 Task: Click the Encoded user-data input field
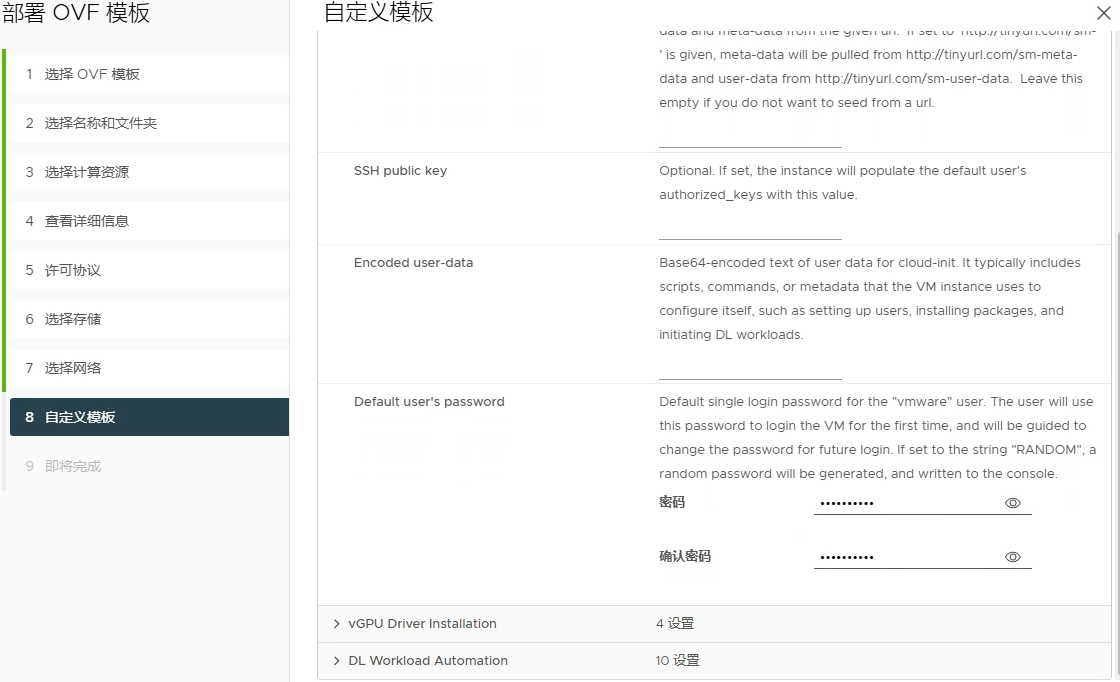(x=750, y=369)
